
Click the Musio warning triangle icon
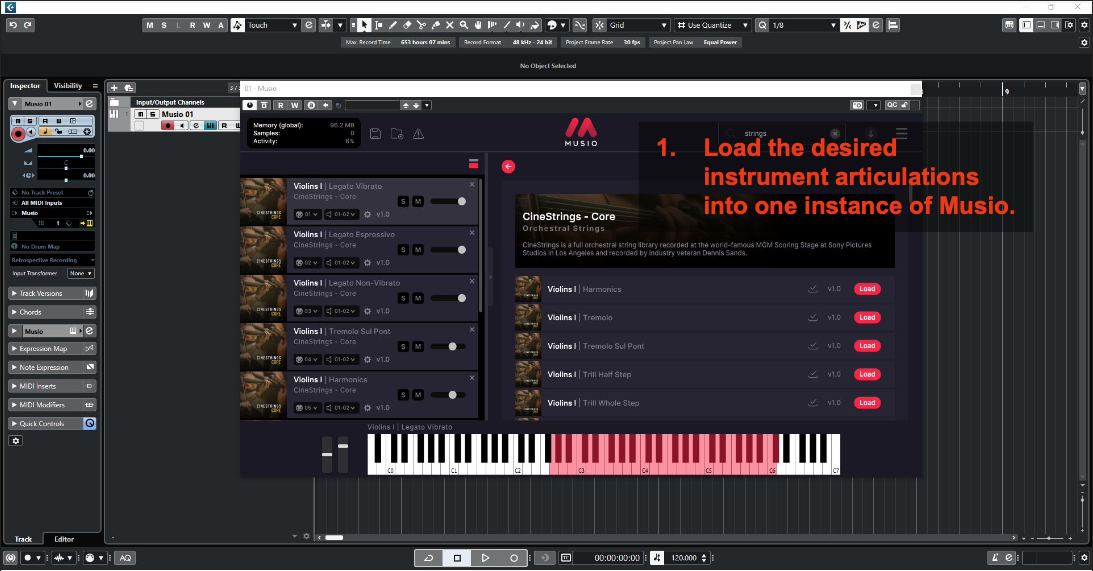pos(418,133)
